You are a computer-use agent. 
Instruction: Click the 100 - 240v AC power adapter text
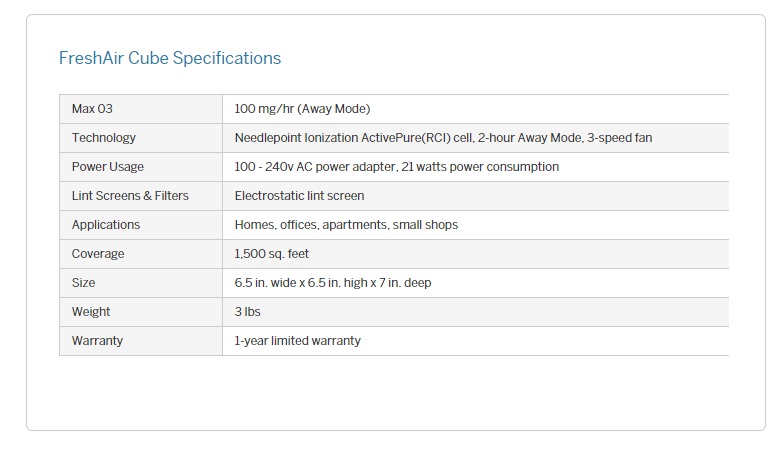[x=317, y=167]
